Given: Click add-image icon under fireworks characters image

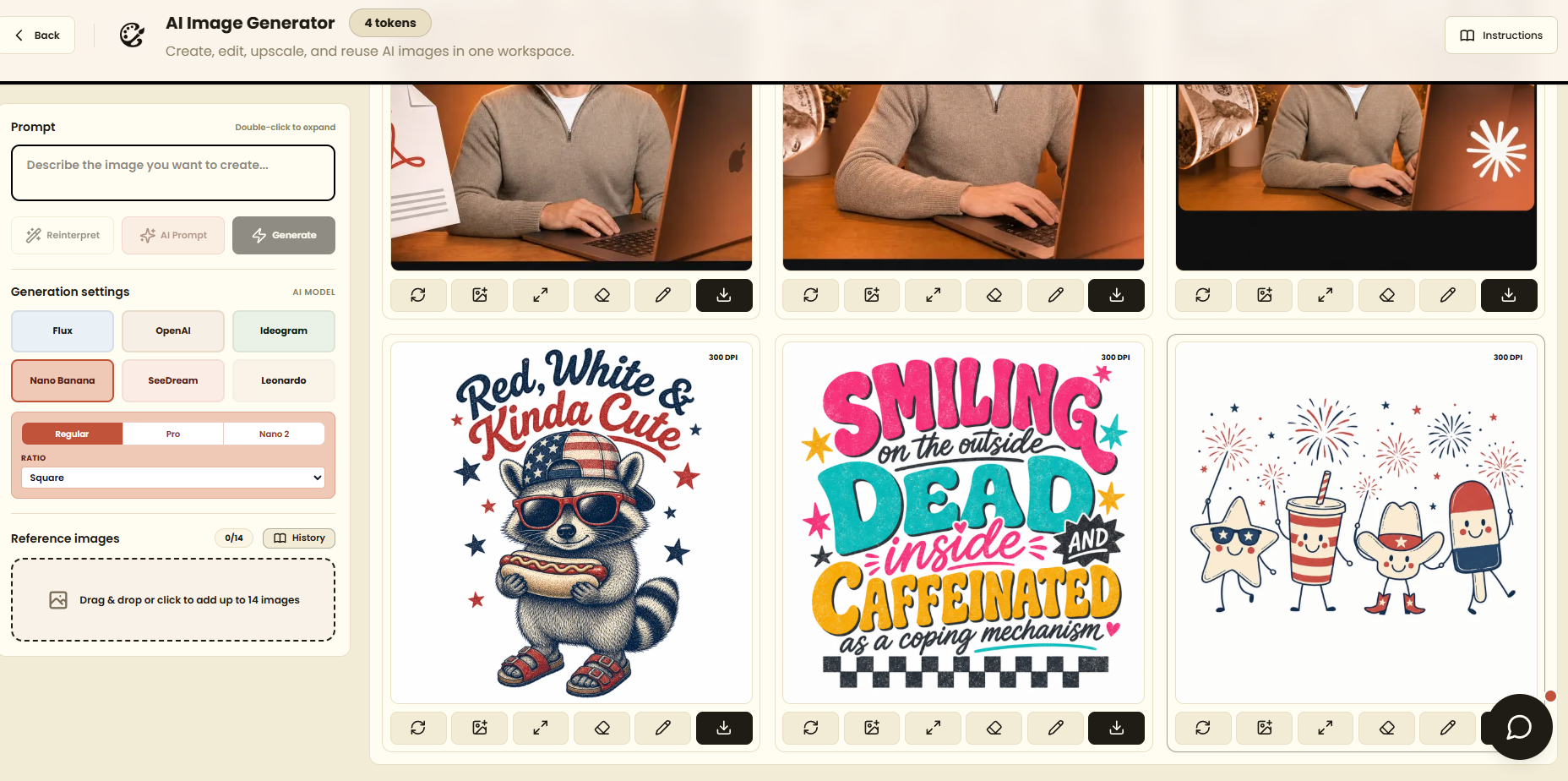Looking at the screenshot, I should 1265,728.
